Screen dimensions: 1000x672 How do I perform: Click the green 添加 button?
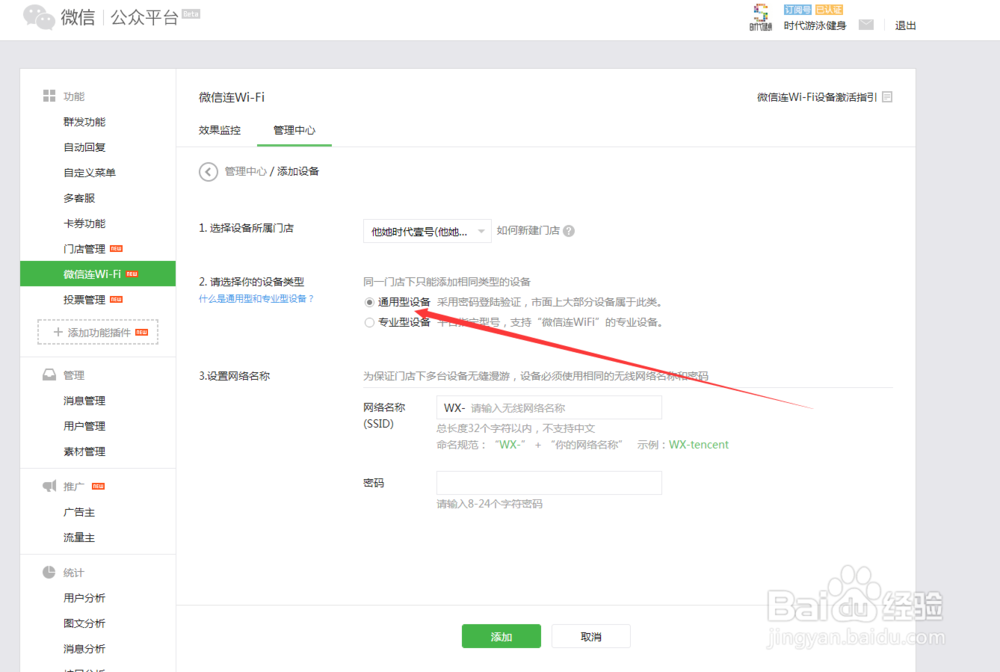pyautogui.click(x=501, y=636)
